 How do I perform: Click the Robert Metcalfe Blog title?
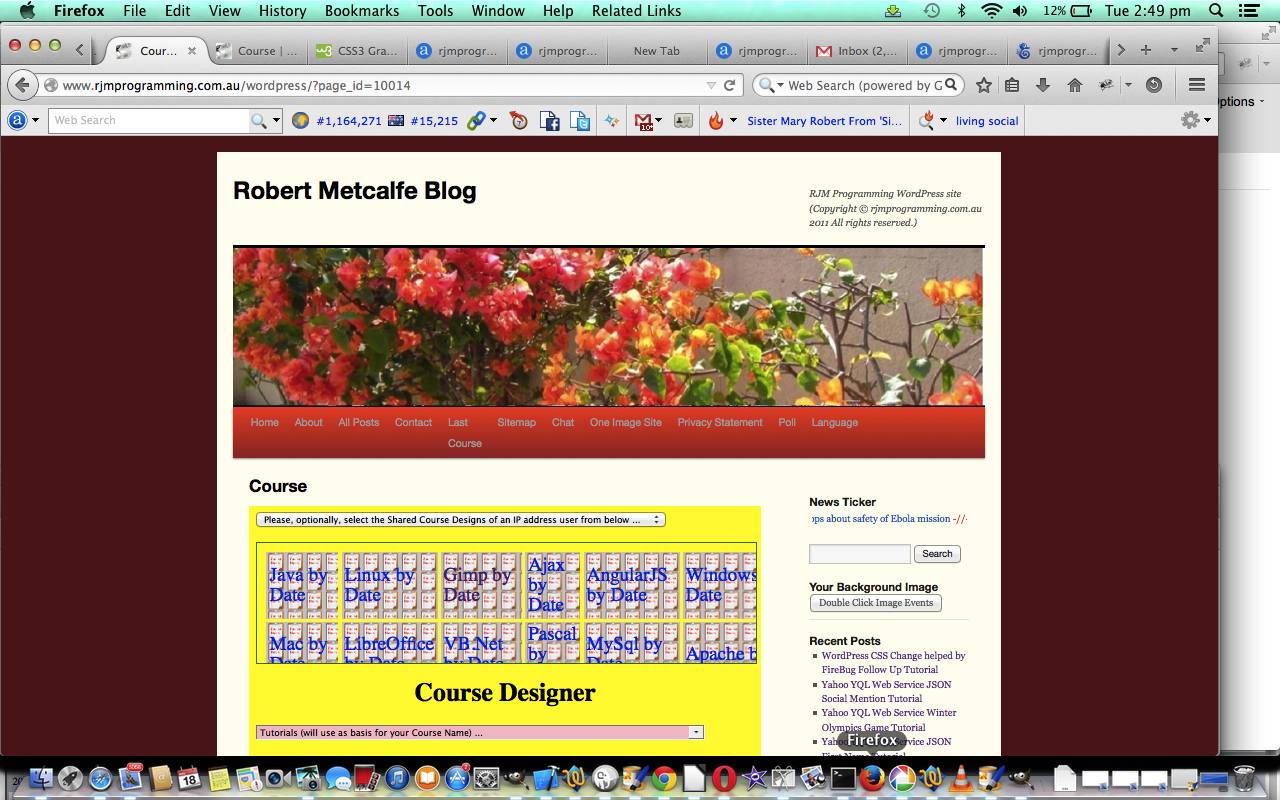[354, 191]
